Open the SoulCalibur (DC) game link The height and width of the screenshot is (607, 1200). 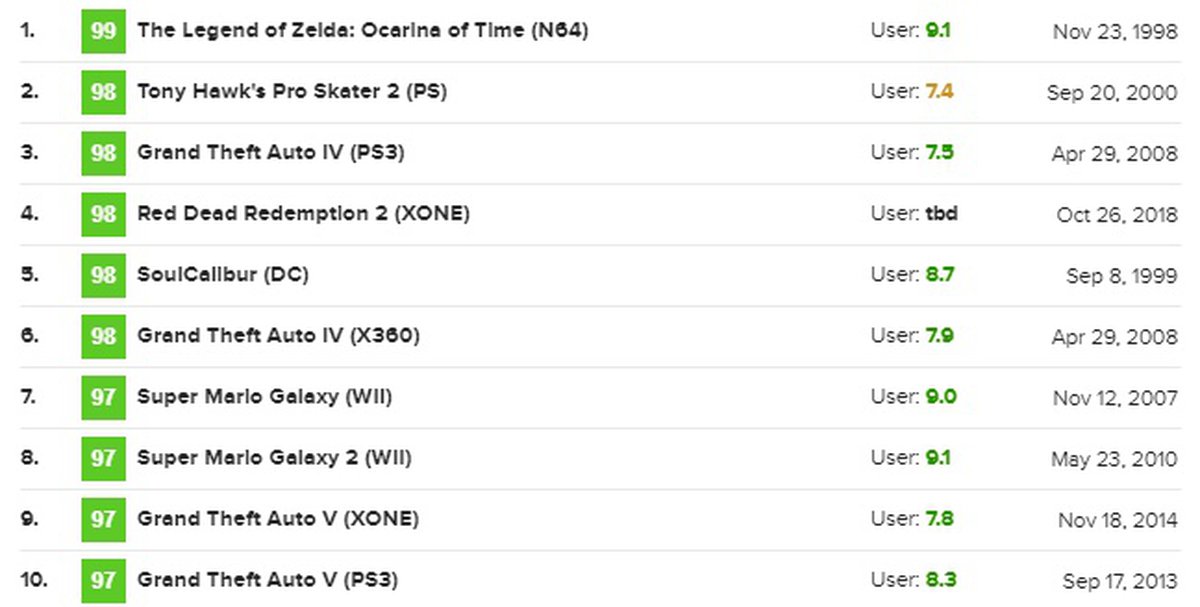pyautogui.click(x=222, y=275)
